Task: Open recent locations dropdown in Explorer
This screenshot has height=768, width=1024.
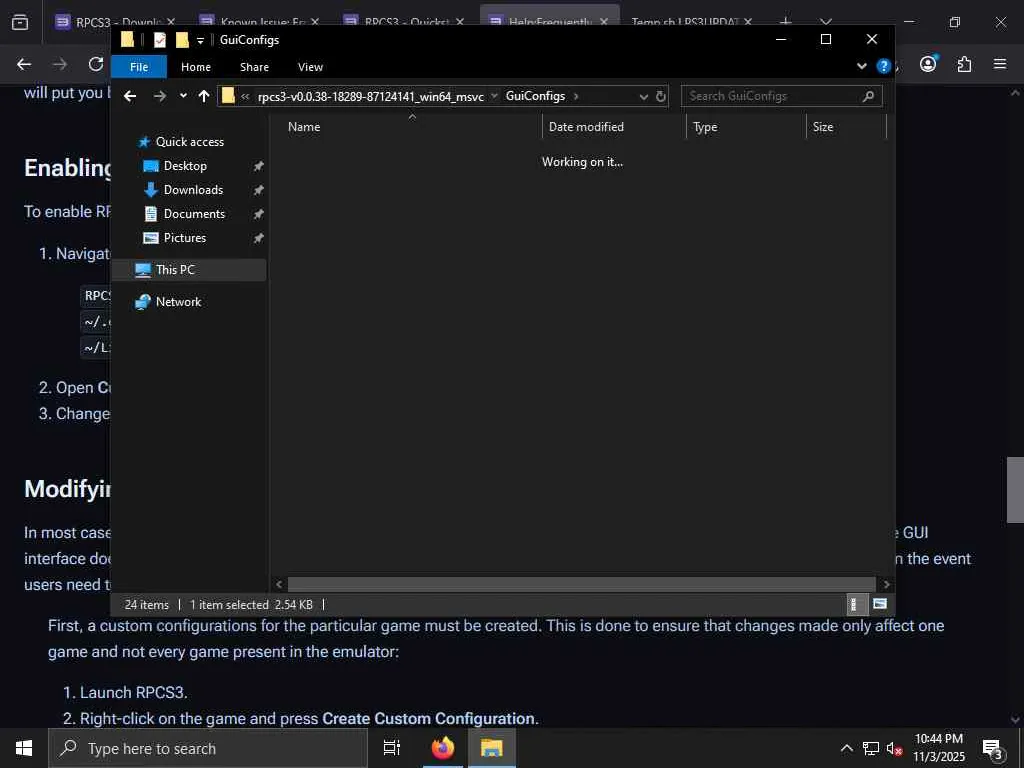Action: [x=184, y=96]
